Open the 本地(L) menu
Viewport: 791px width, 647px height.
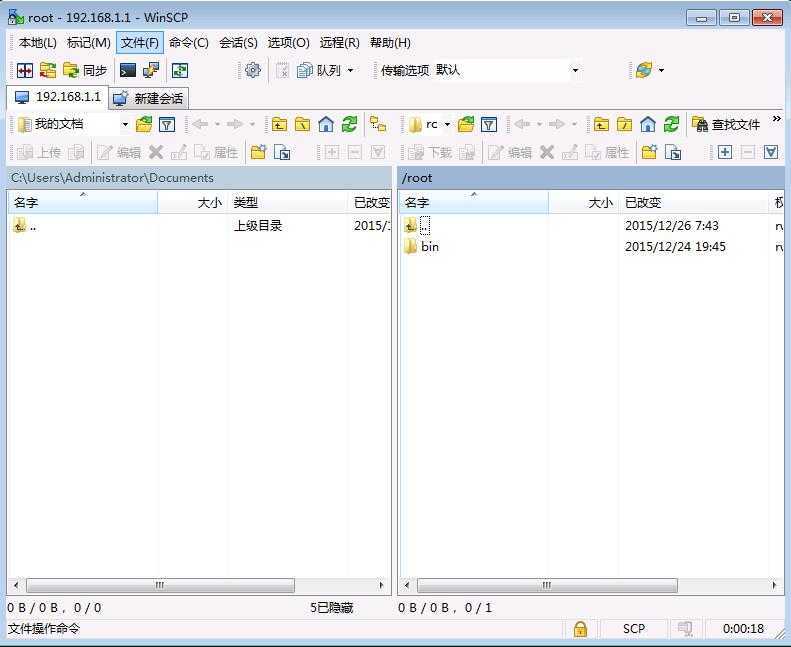(37, 42)
